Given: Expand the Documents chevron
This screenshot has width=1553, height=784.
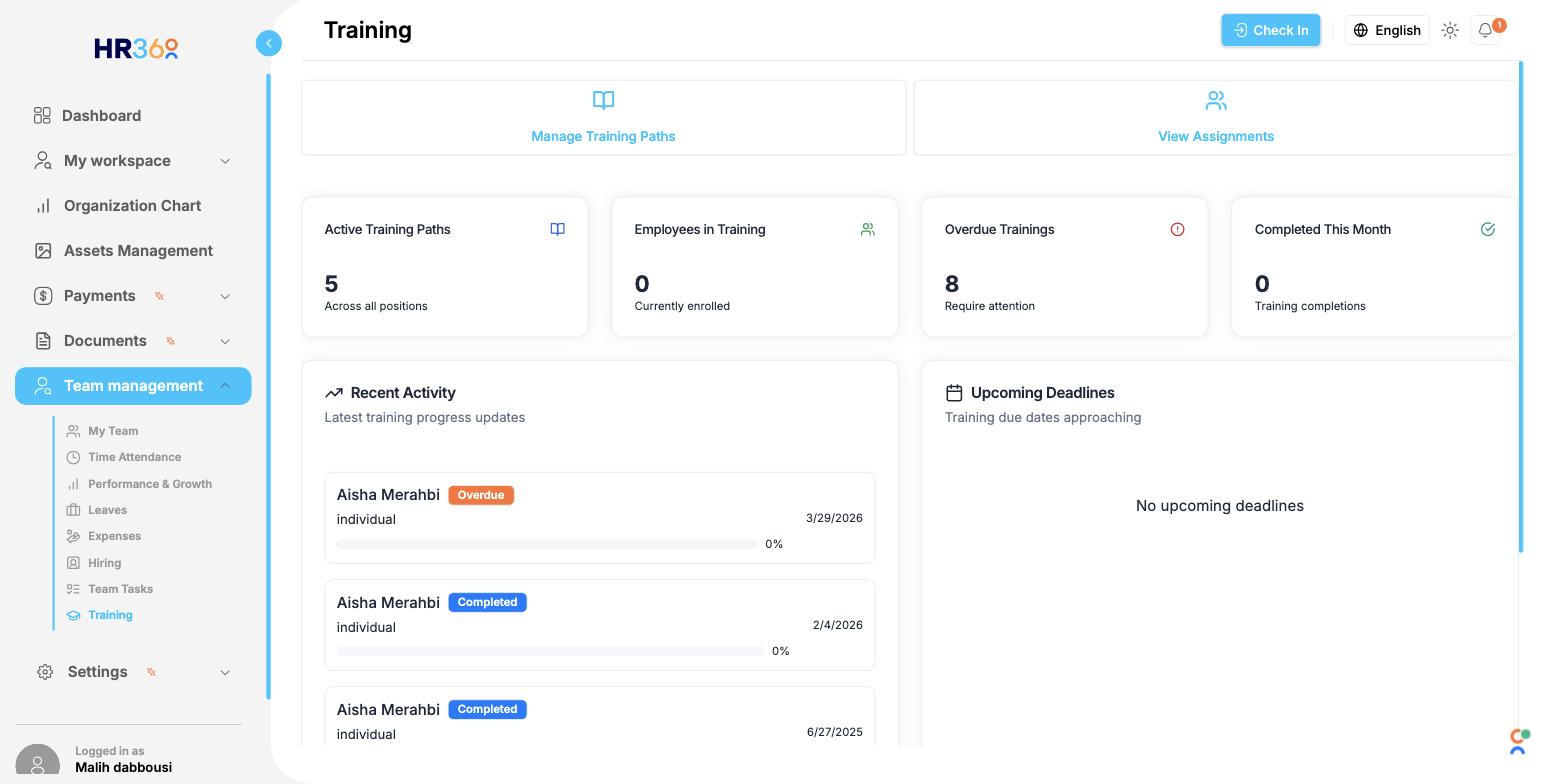Looking at the screenshot, I should click(225, 341).
